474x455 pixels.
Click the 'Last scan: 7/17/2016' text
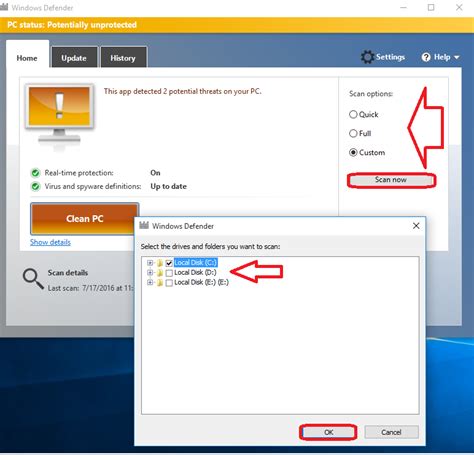(x=90, y=288)
